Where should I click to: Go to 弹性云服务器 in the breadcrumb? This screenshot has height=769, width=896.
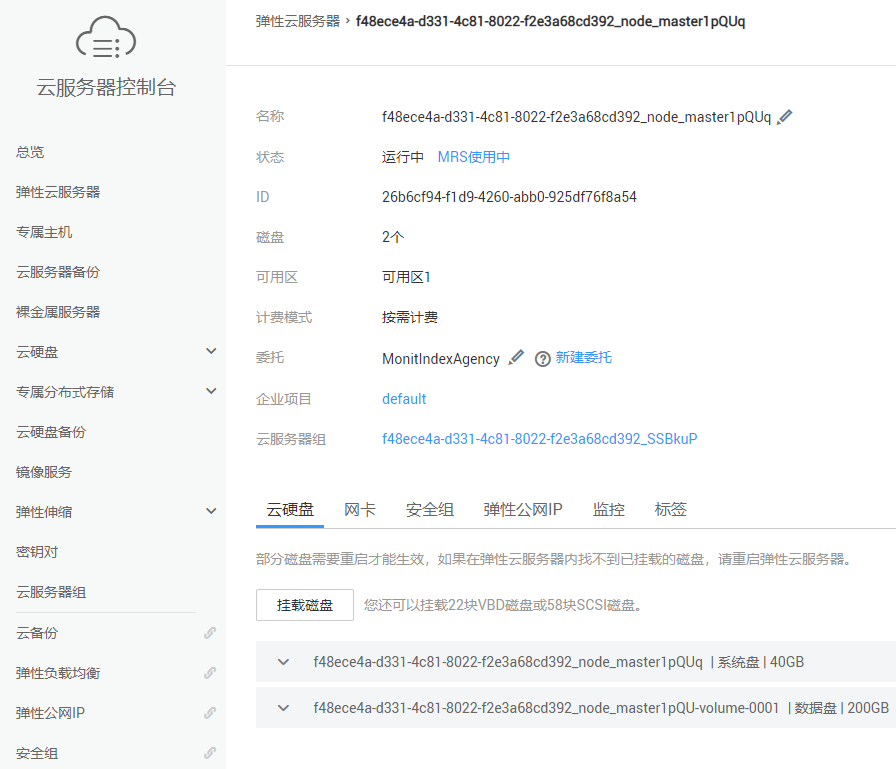point(298,21)
